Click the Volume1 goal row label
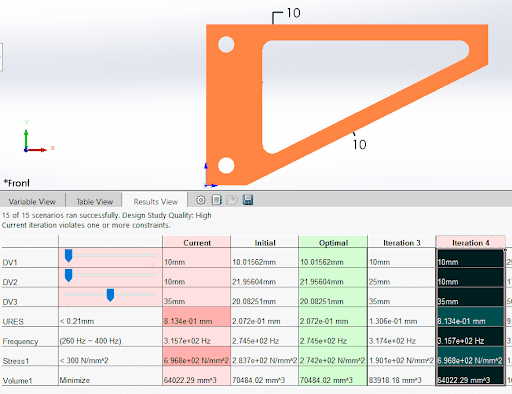Image resolution: width=512 pixels, height=394 pixels. point(17,381)
